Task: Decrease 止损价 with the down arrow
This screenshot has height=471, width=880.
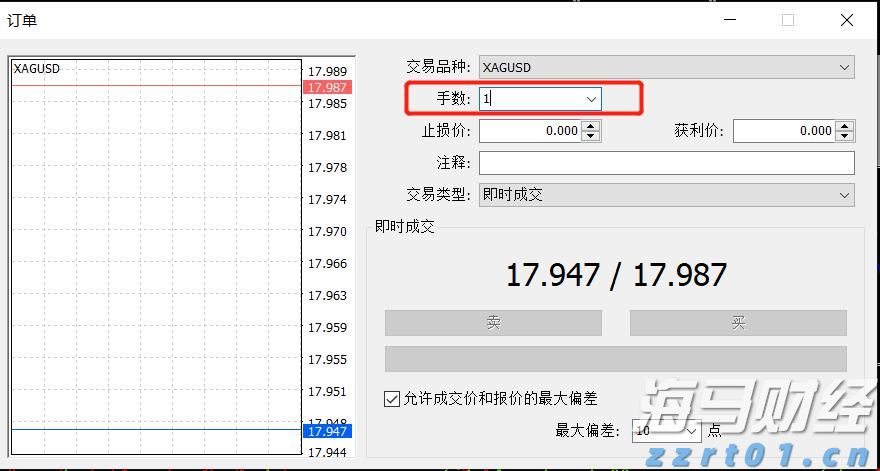Action: point(591,136)
